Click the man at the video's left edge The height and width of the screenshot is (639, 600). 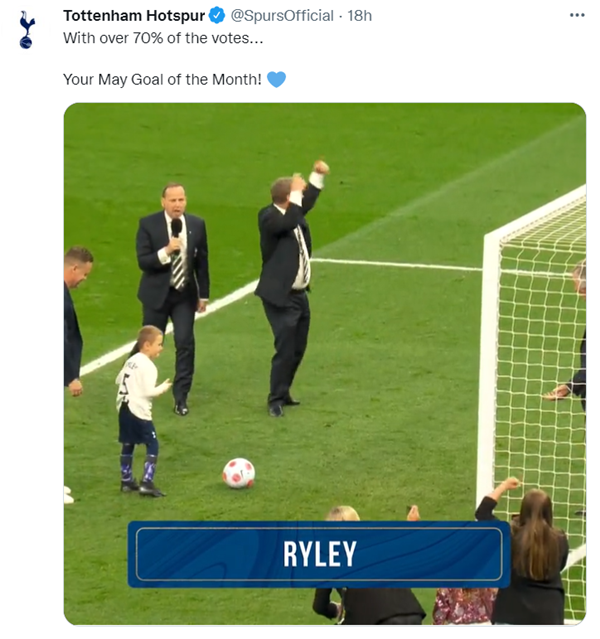76,322
